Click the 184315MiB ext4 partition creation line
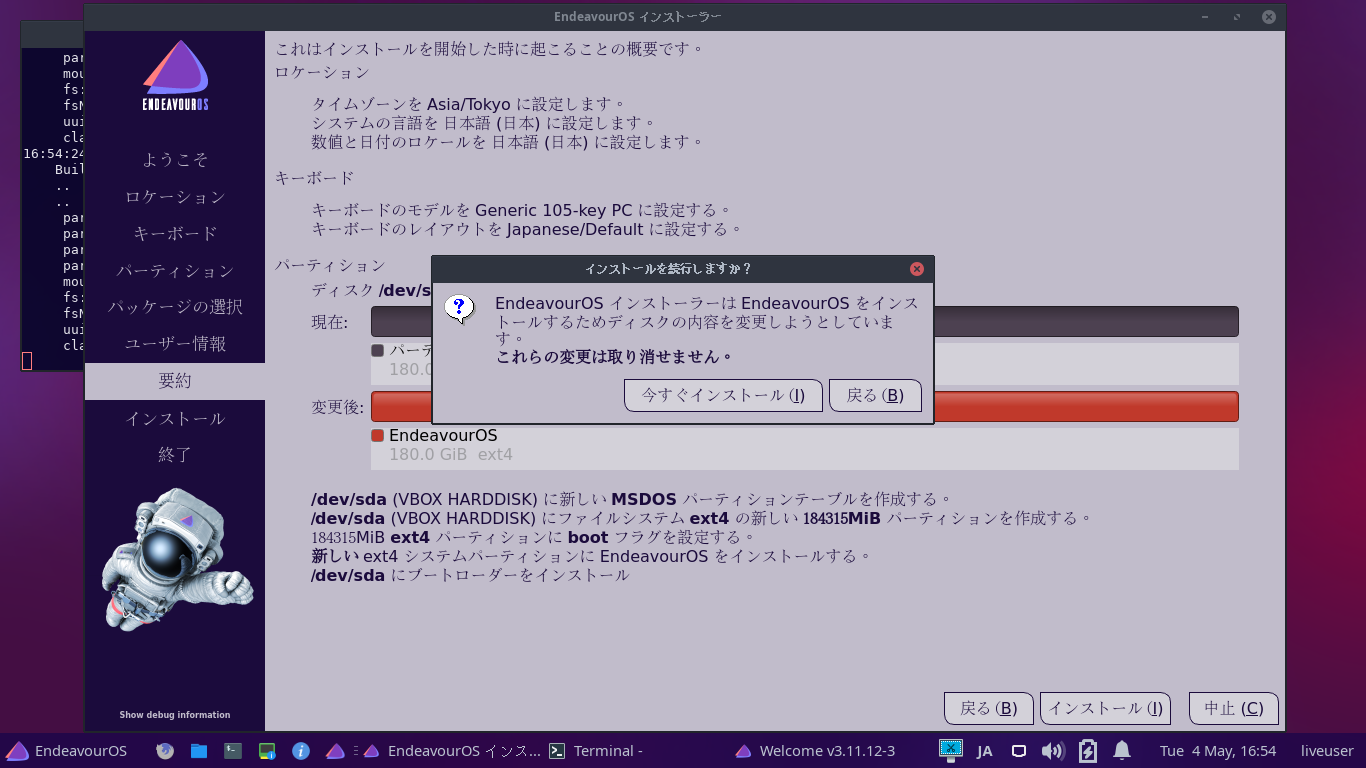This screenshot has height=768, width=1366. click(x=701, y=518)
